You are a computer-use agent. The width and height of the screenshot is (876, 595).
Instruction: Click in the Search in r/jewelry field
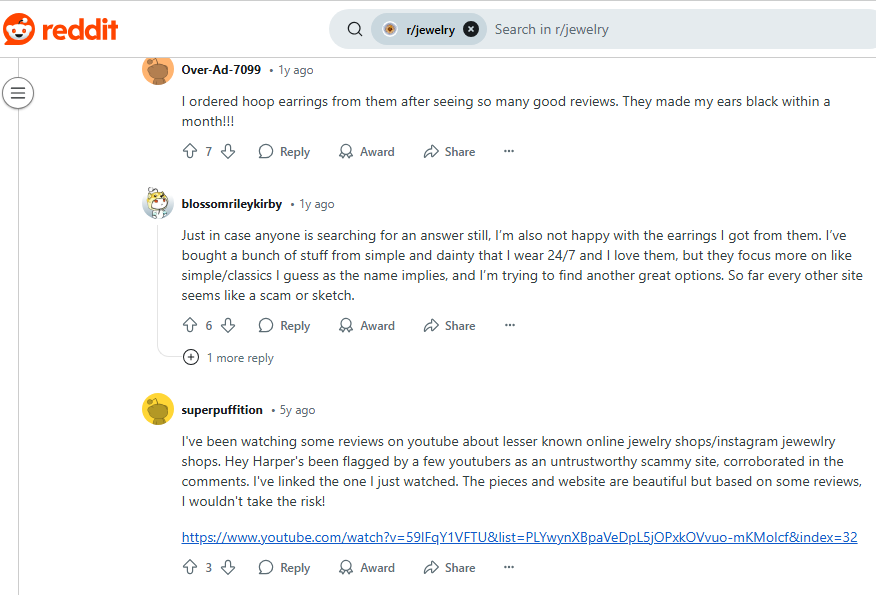coord(670,29)
